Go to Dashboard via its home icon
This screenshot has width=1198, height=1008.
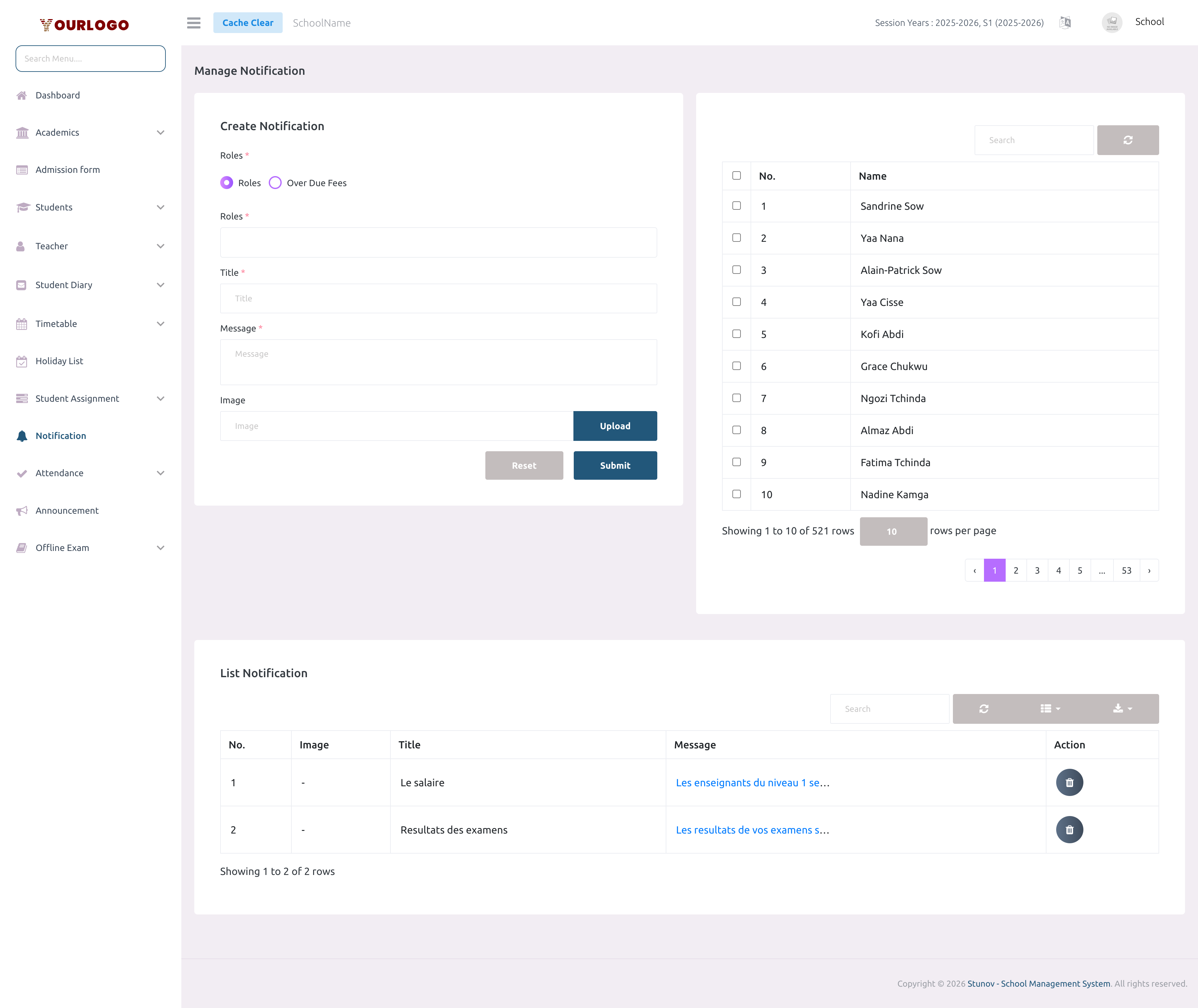tap(22, 95)
